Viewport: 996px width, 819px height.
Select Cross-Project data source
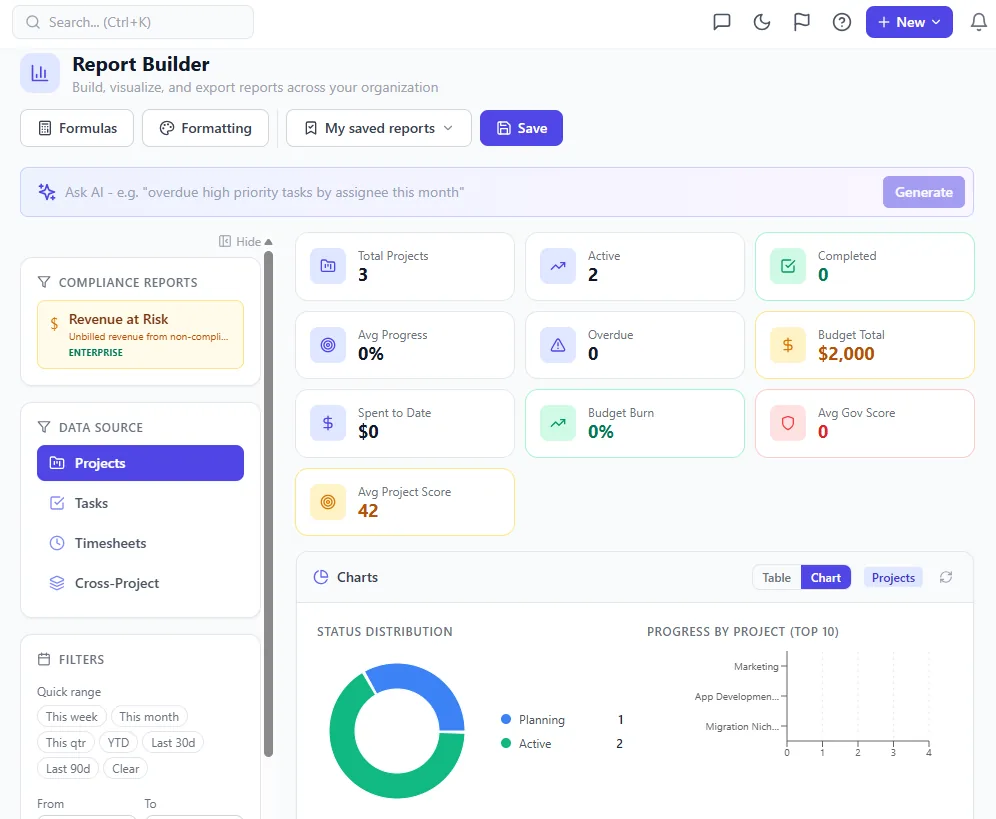(140, 583)
